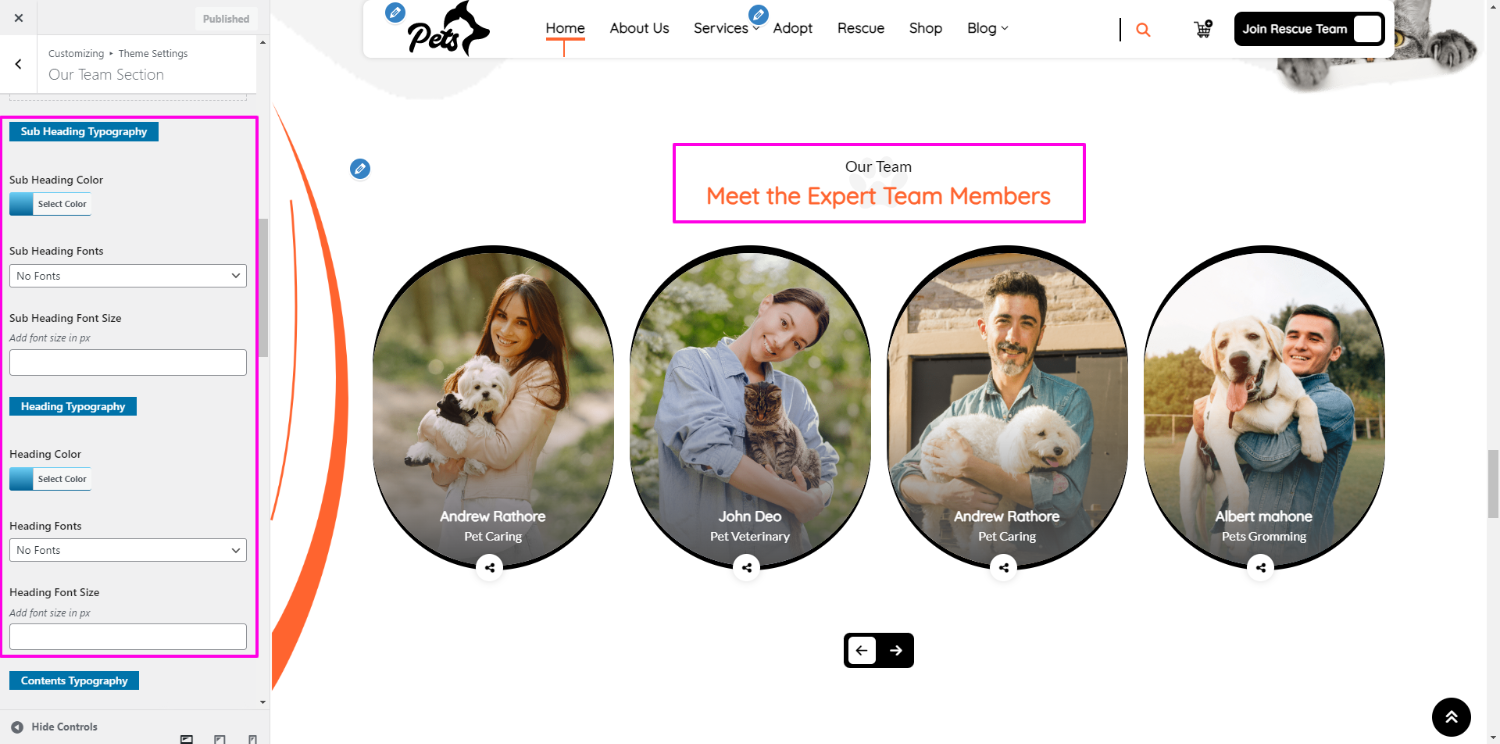Open the shopping cart icon

[1203, 29]
